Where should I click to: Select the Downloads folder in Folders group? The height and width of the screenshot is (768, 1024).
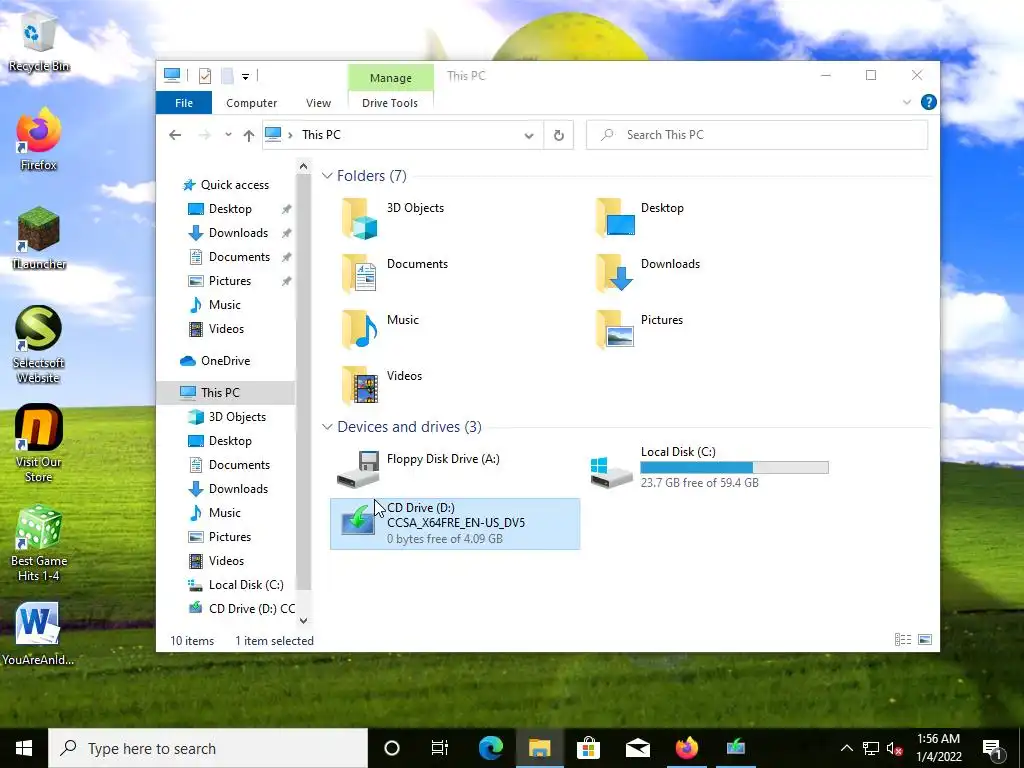coord(615,274)
